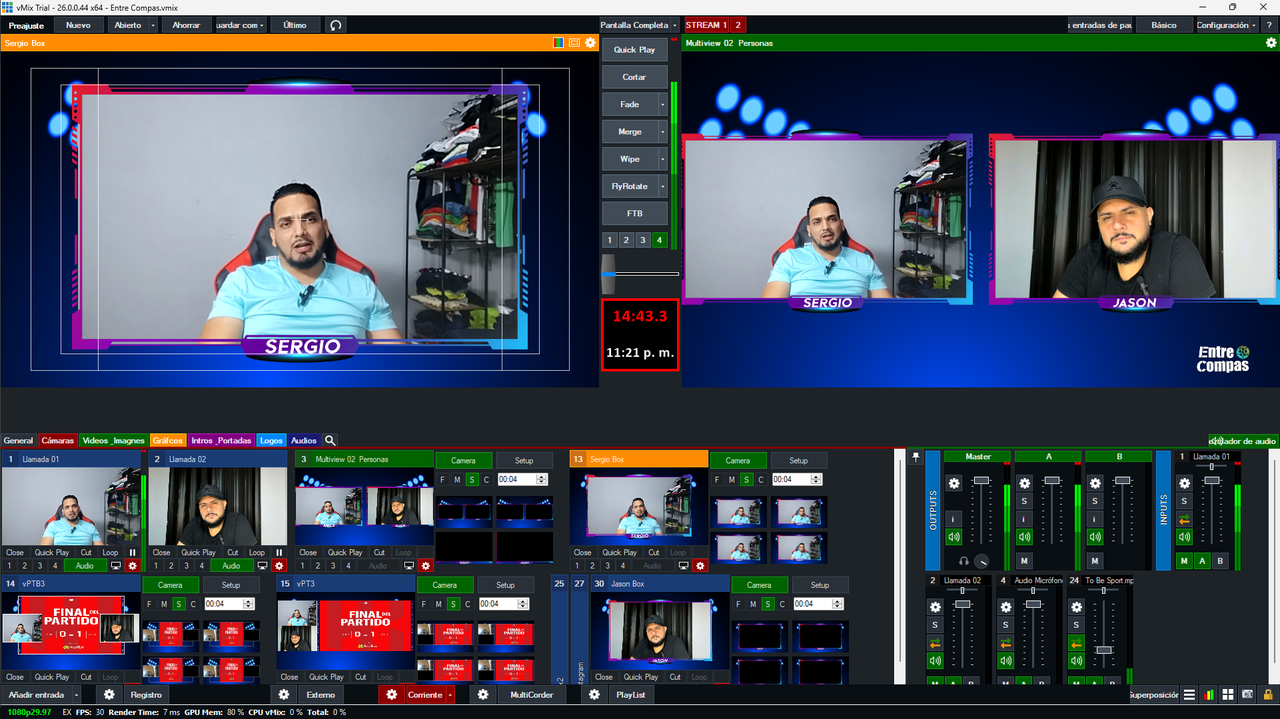Open To Be Sport audio settings gear
Screen dimensions: 1280x719
point(1076,607)
